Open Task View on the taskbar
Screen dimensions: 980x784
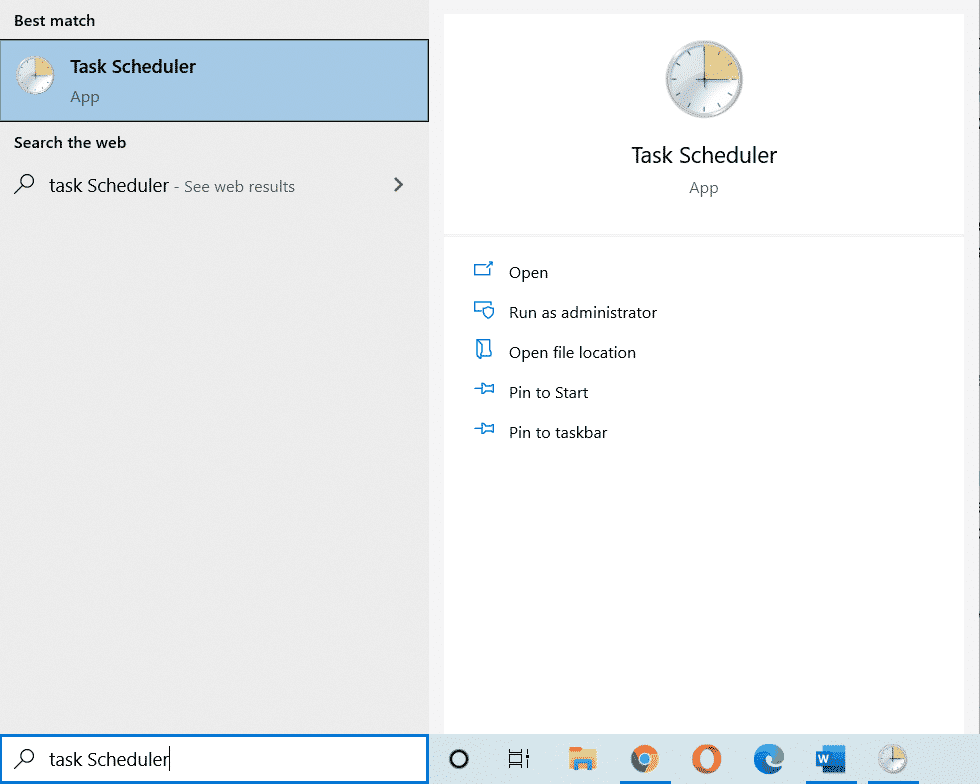point(518,759)
